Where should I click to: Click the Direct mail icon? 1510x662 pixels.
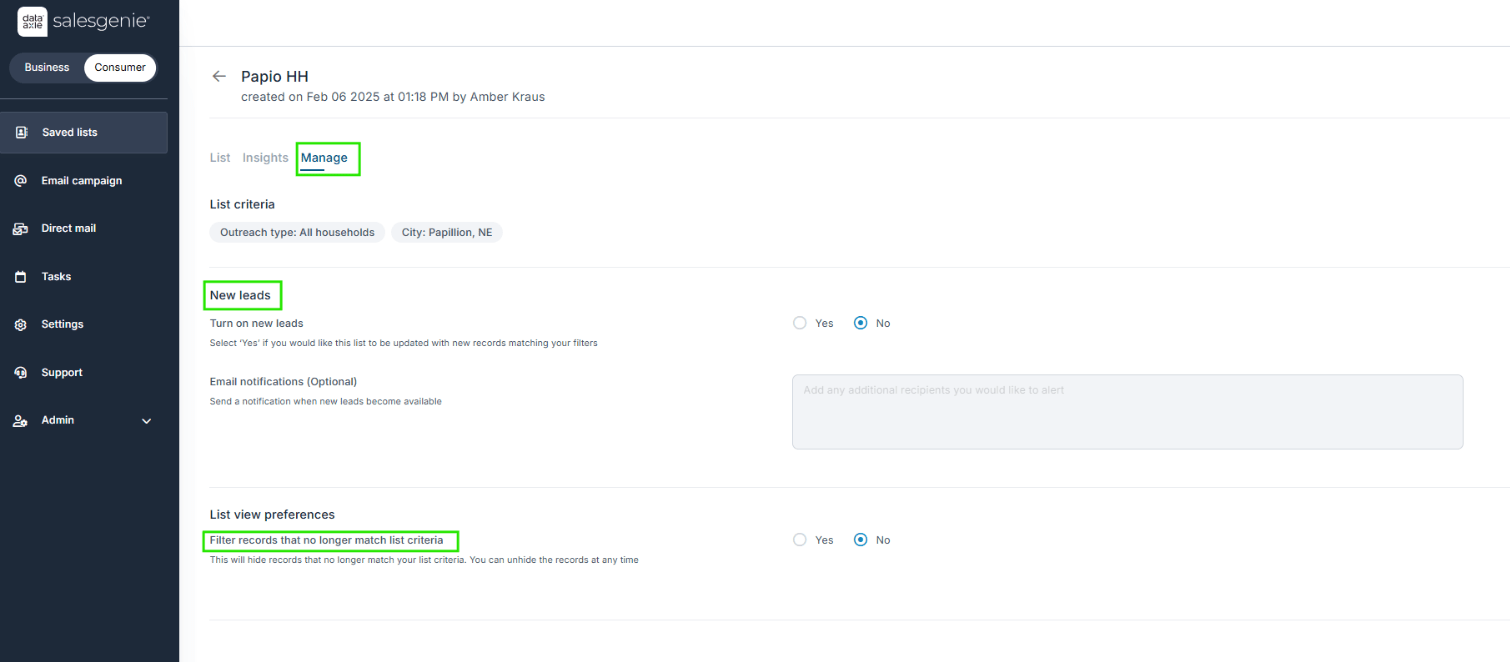[x=21, y=229]
